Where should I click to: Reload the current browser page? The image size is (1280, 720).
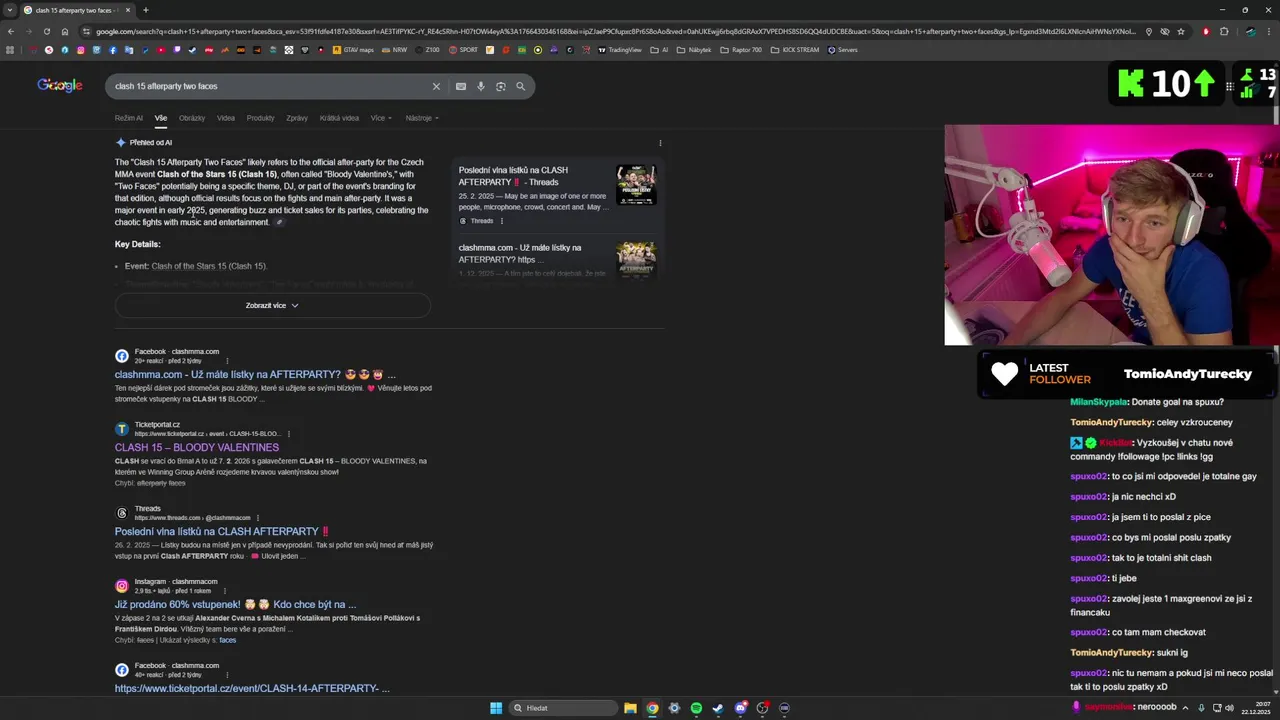(46, 31)
